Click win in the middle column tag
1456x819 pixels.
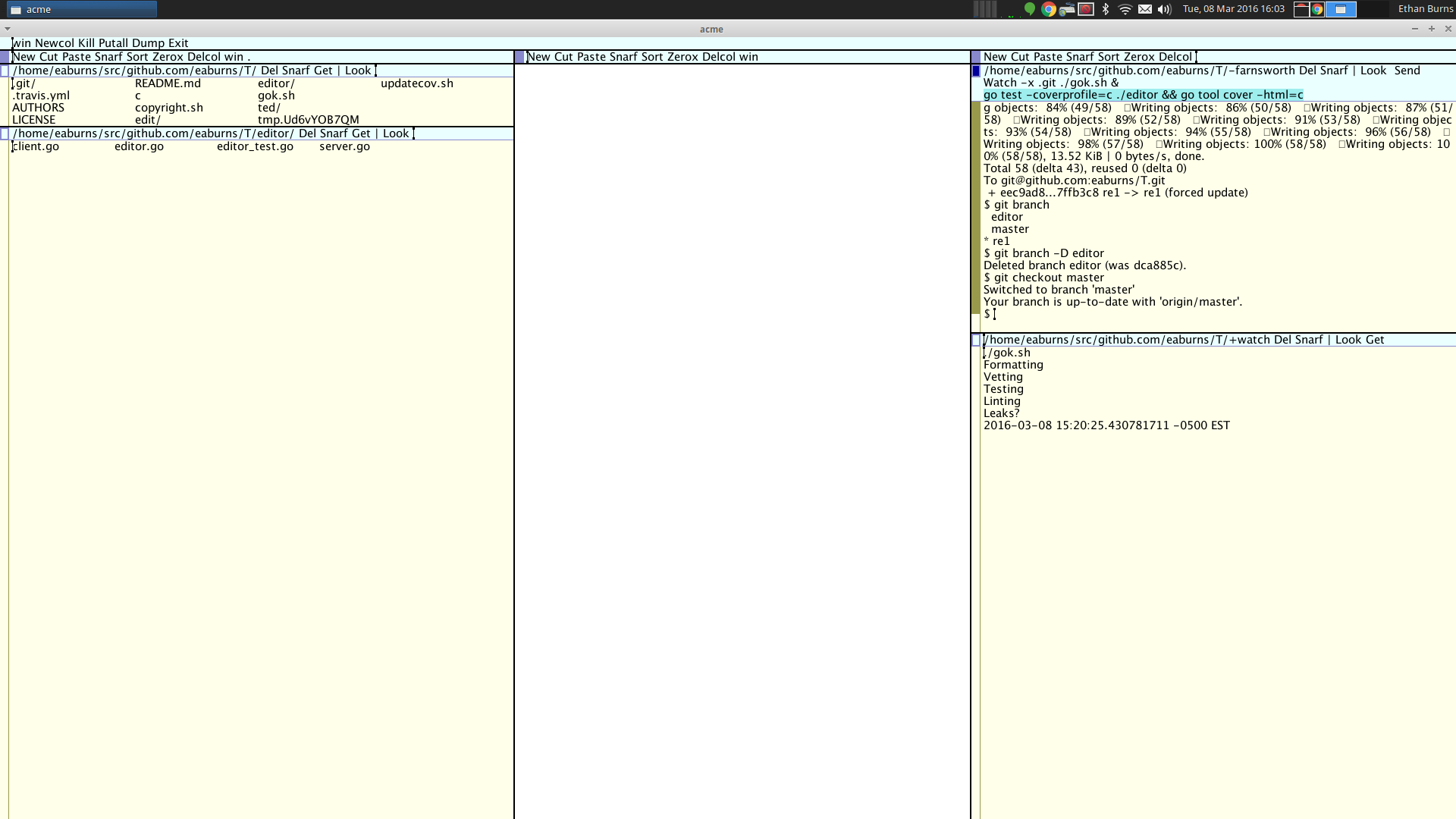tap(748, 57)
